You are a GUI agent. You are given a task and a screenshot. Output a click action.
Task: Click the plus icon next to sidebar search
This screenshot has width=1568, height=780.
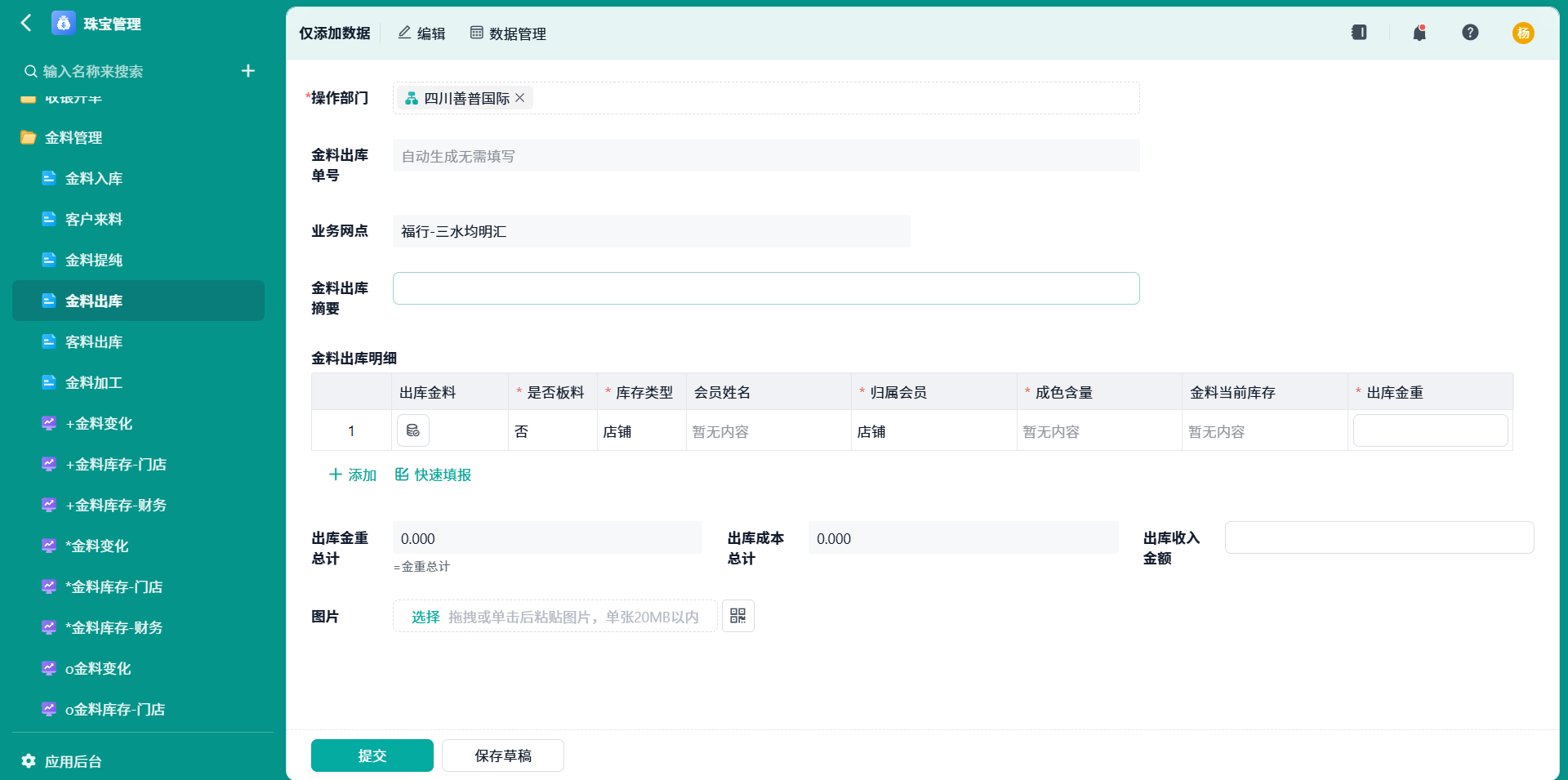248,71
